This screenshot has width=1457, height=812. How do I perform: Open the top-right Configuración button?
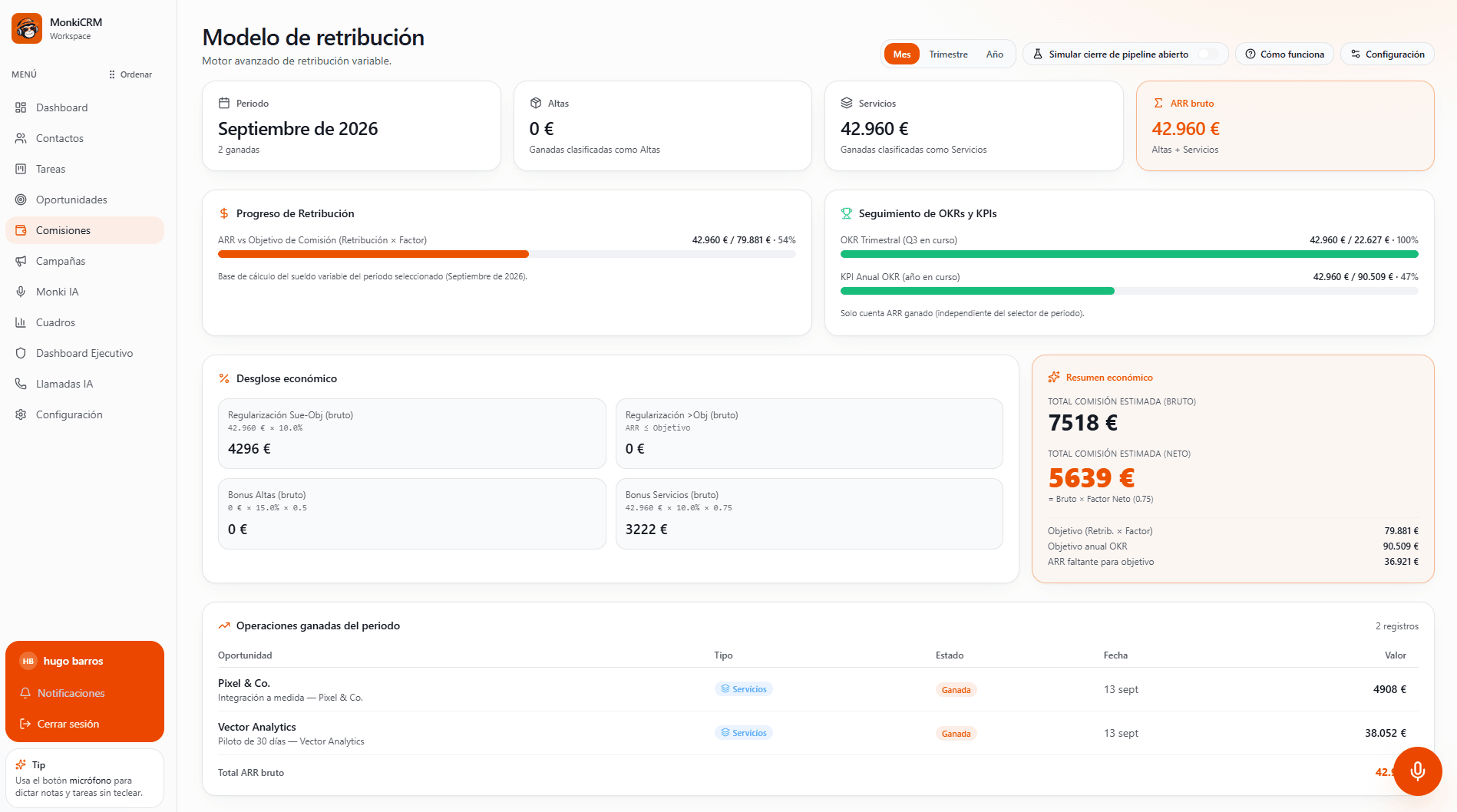point(1387,54)
